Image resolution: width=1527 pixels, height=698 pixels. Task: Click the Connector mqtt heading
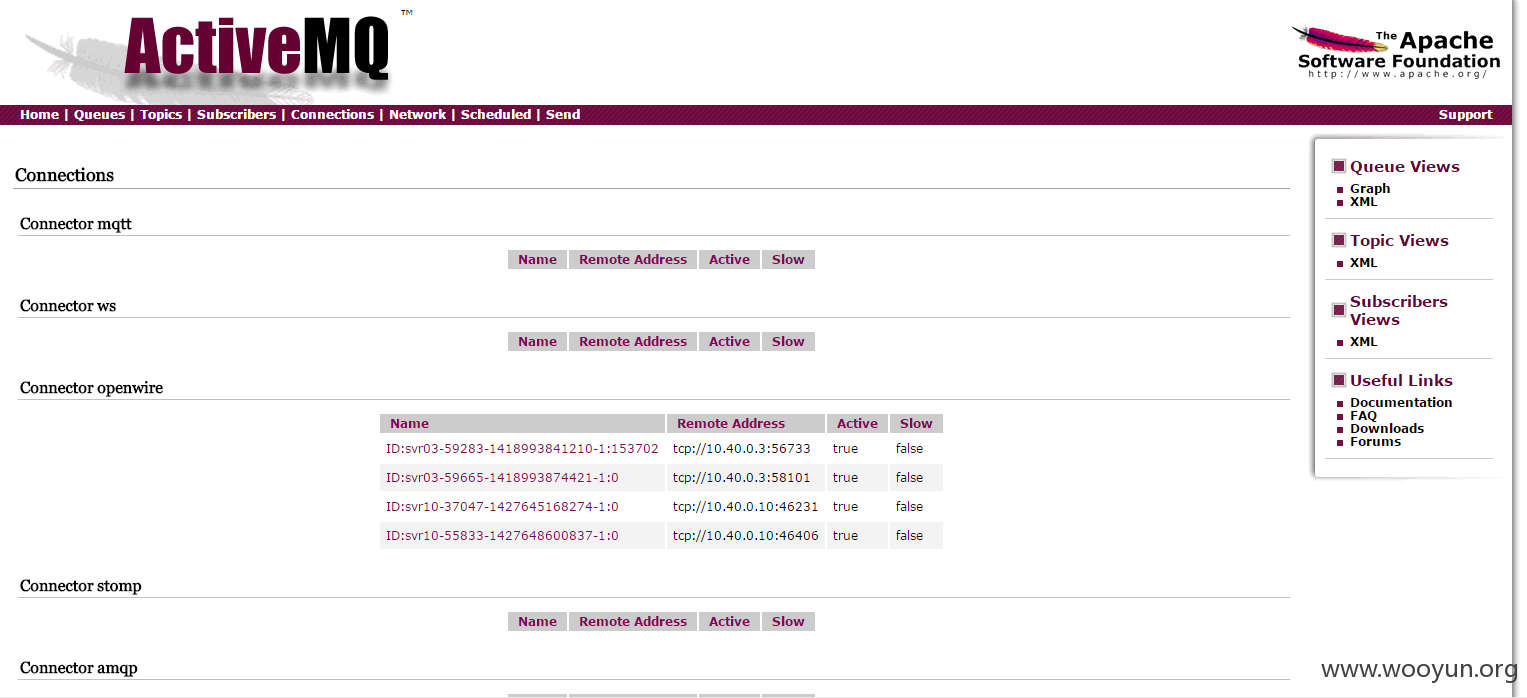point(76,224)
